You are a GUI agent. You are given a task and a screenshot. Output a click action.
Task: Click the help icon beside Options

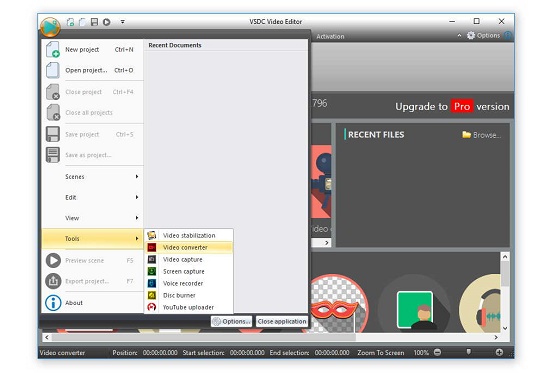tap(507, 35)
